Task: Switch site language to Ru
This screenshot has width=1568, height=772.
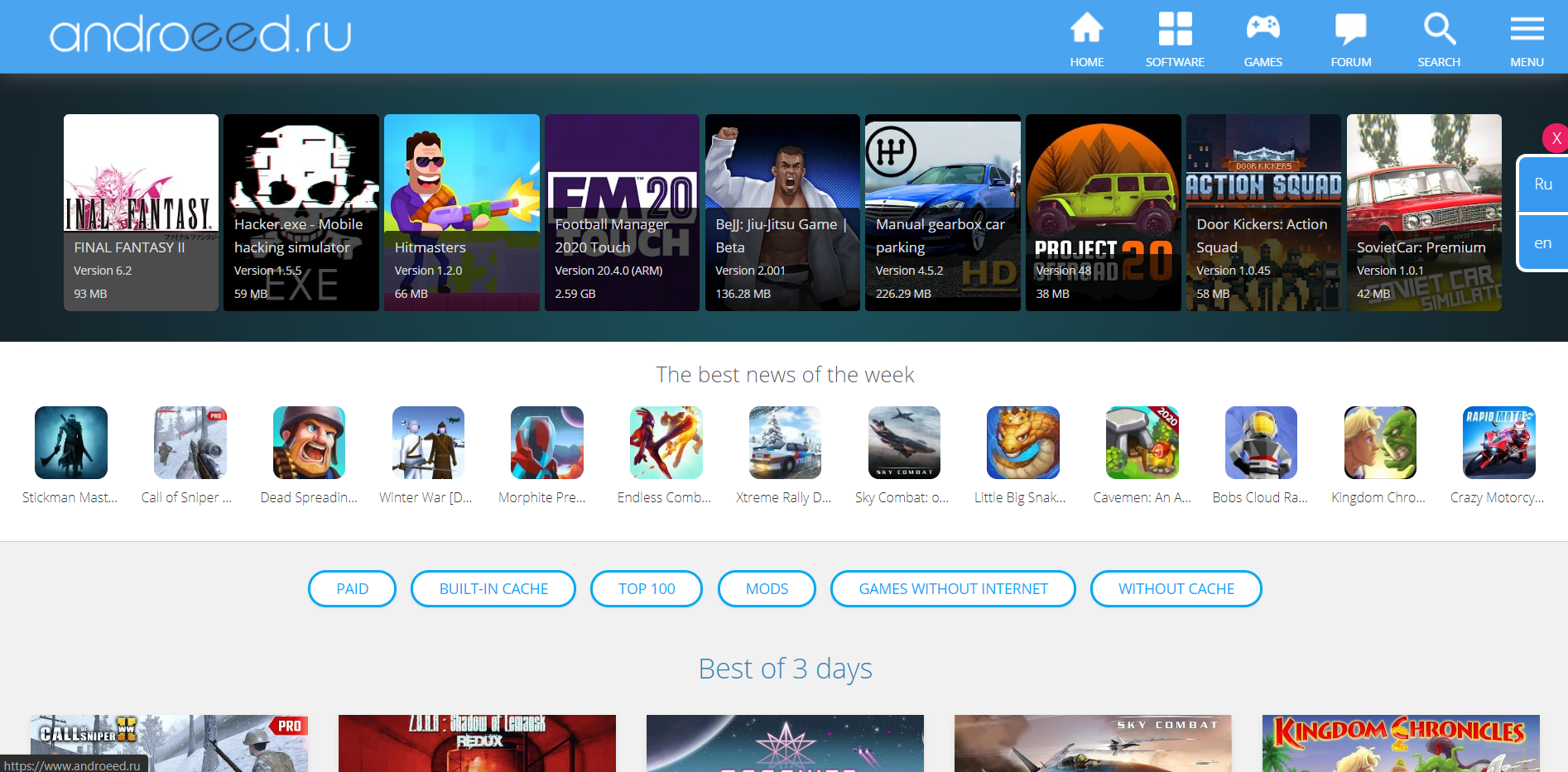Action: click(1543, 184)
